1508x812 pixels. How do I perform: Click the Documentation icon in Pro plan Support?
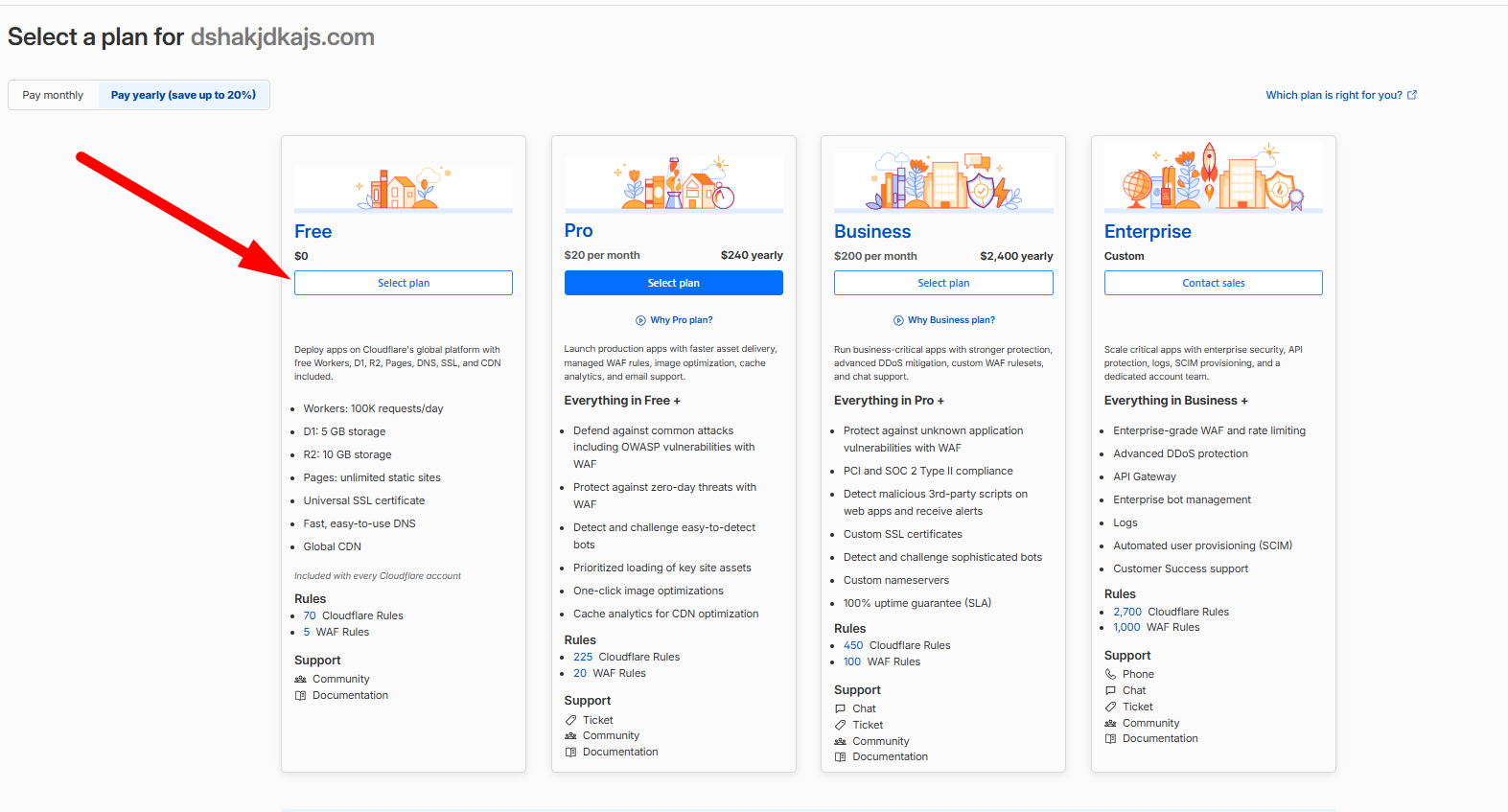[571, 753]
